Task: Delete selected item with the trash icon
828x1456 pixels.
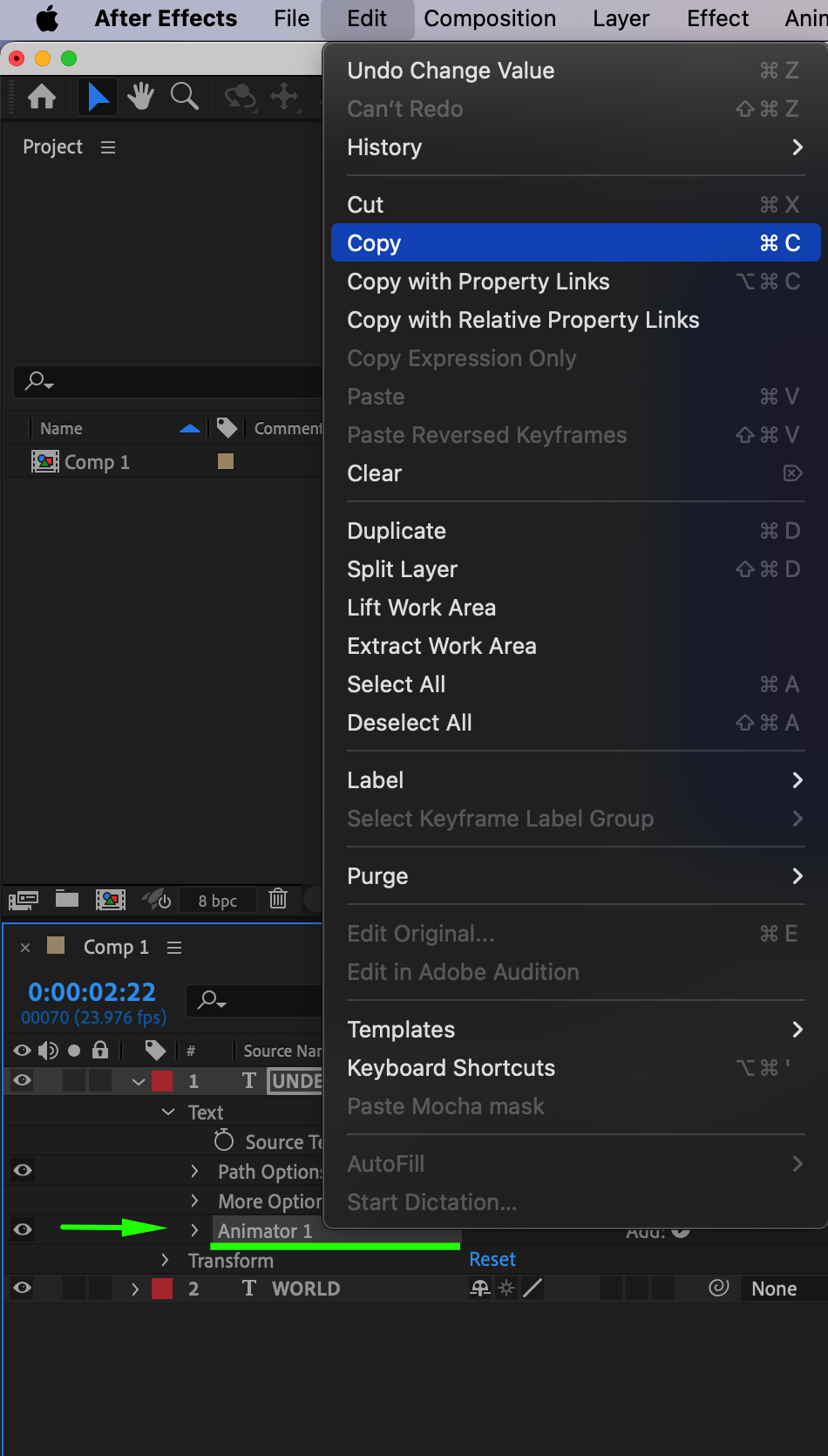Action: tap(278, 898)
